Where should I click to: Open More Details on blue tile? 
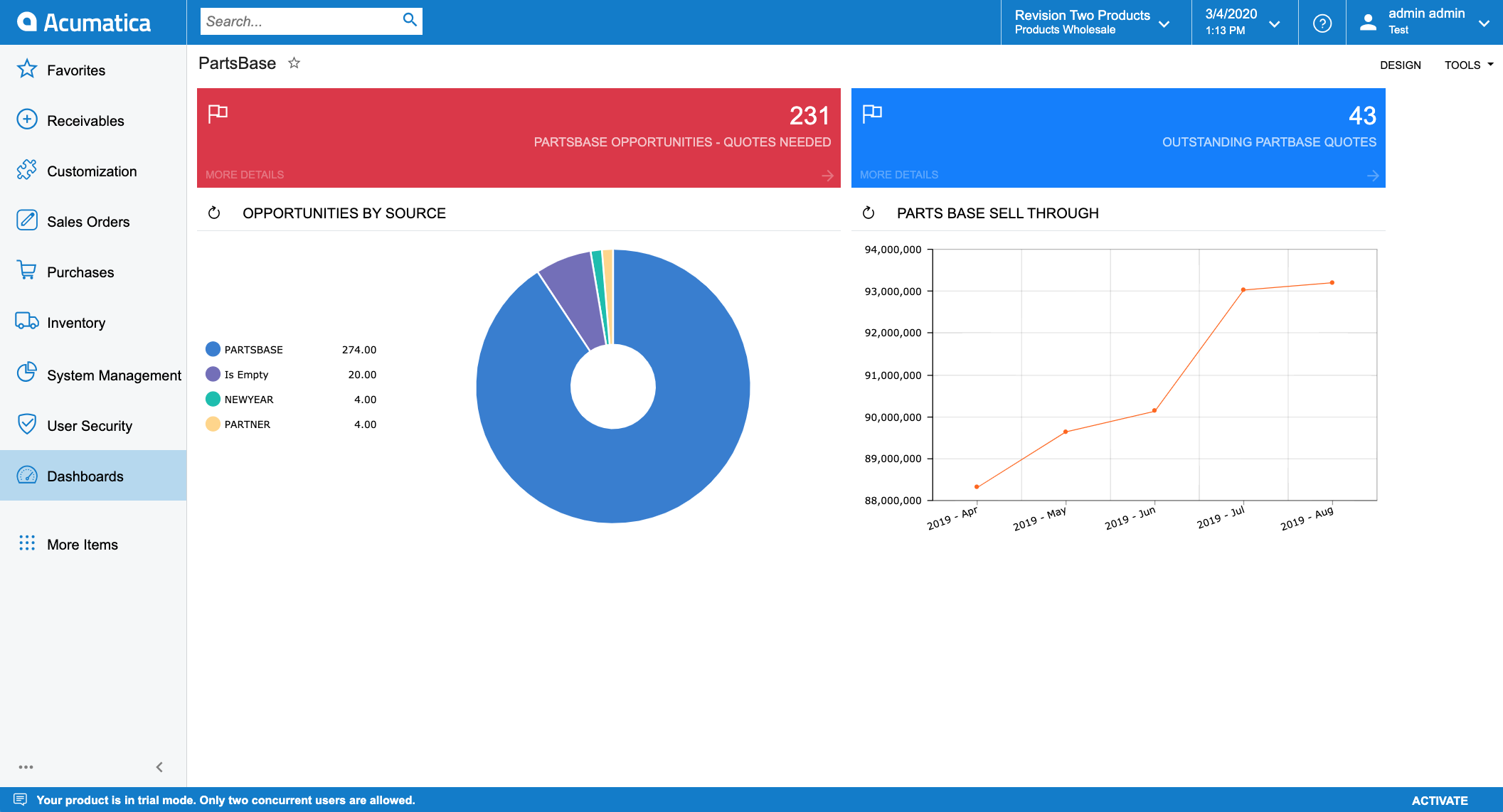point(899,175)
